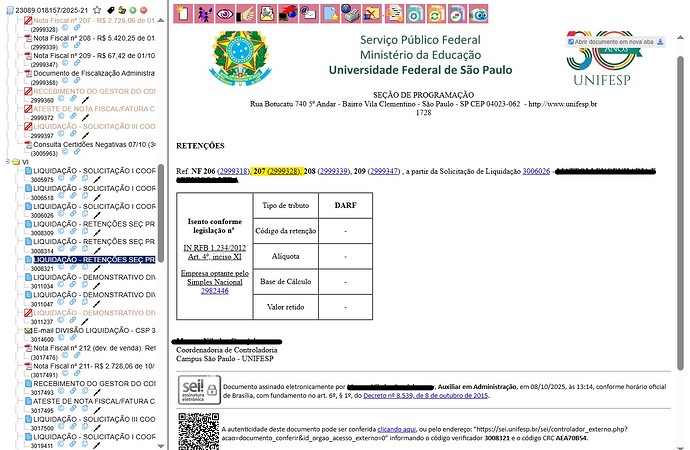The height and width of the screenshot is (450, 690).
Task: Click the tag icon beside process number
Action: coord(110,8)
